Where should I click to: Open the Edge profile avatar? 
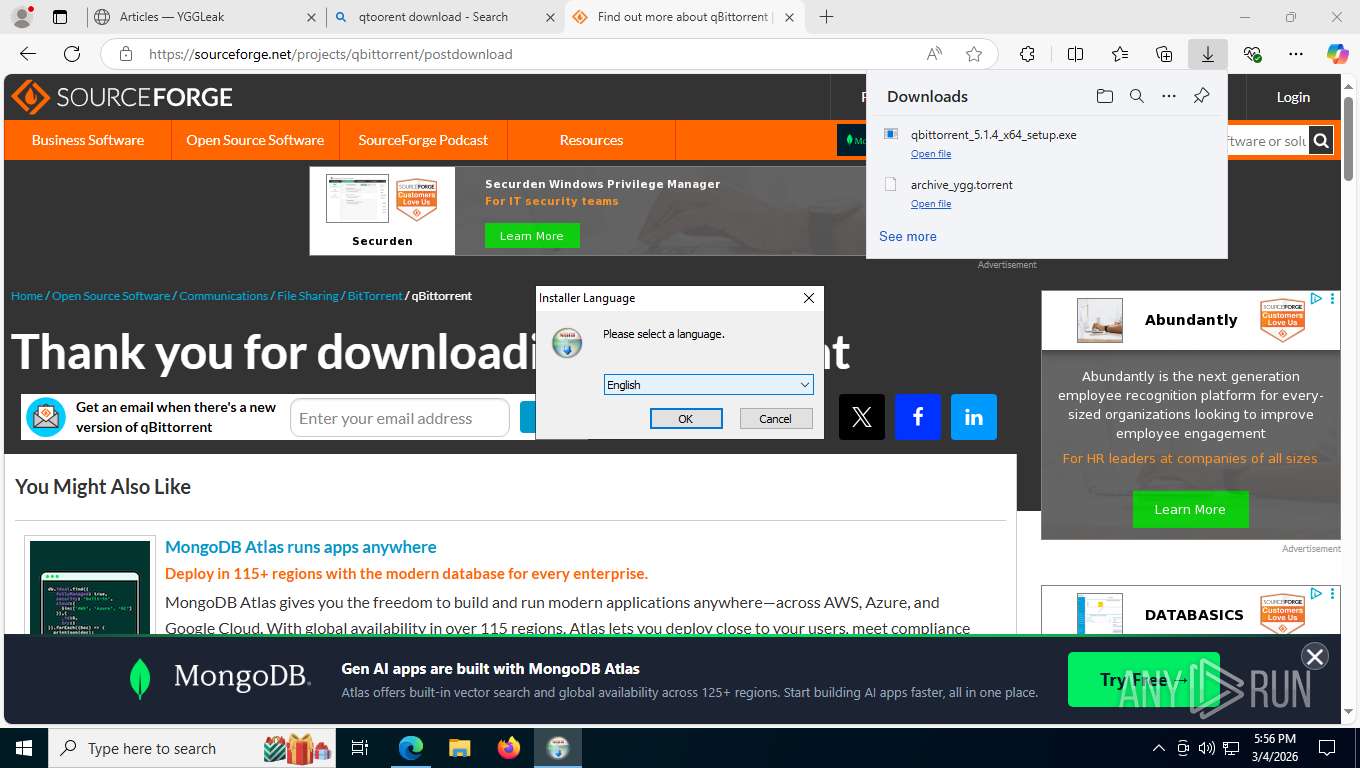coord(21,17)
